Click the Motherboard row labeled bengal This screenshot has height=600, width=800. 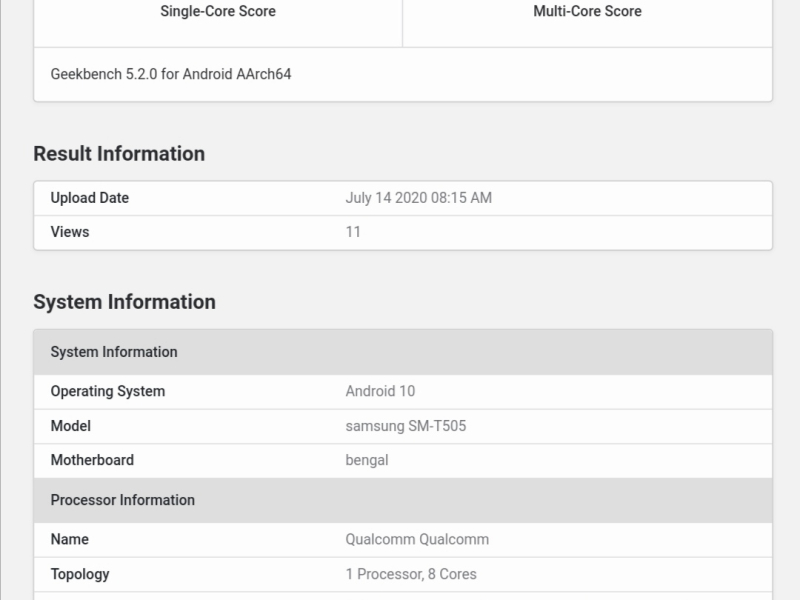point(91,460)
